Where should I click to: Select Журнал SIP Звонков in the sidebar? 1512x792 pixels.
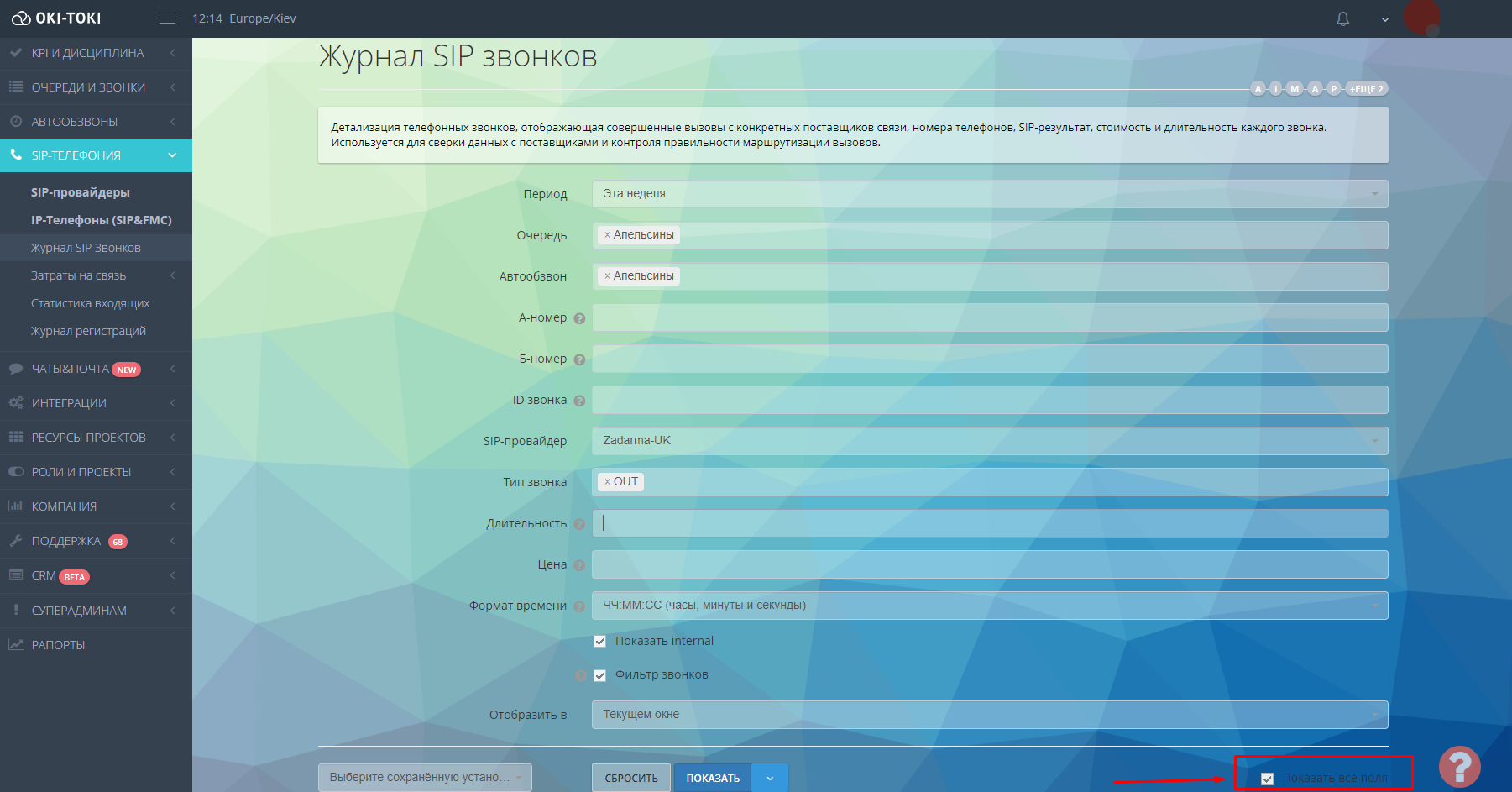[86, 248]
